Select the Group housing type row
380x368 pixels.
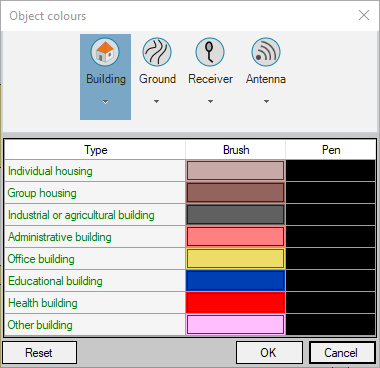[x=95, y=193]
